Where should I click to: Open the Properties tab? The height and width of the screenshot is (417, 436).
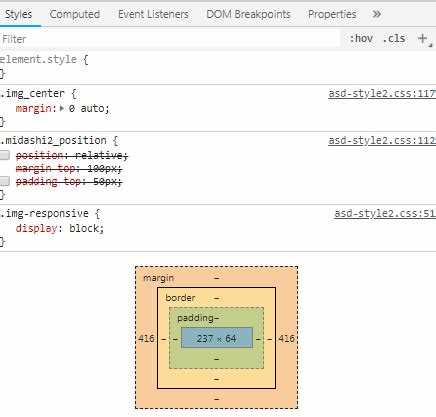332,14
